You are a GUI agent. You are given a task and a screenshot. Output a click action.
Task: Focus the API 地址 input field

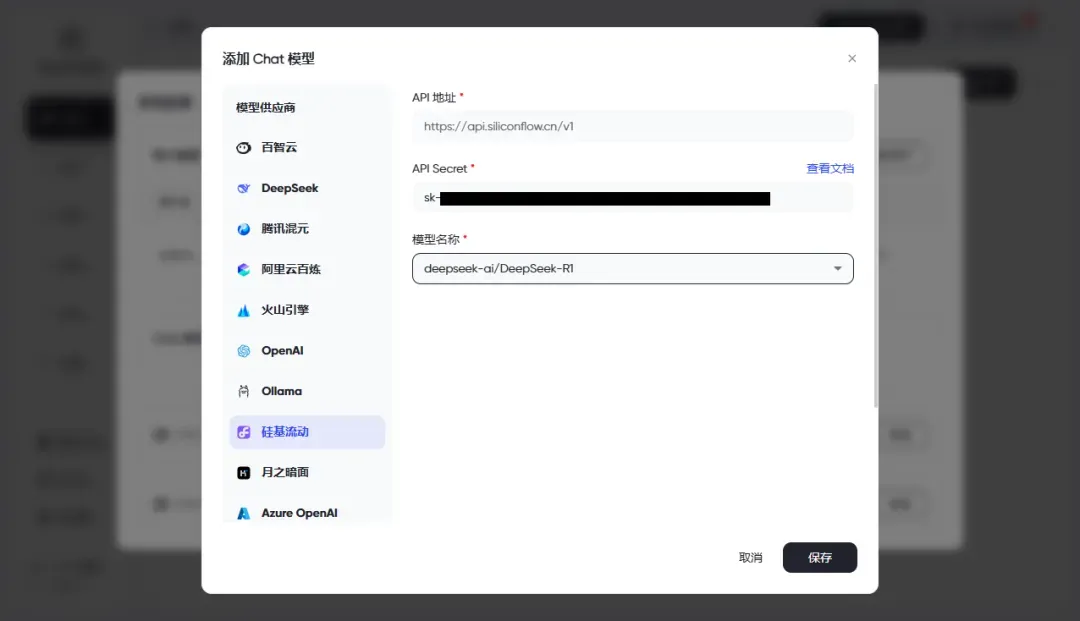point(632,127)
